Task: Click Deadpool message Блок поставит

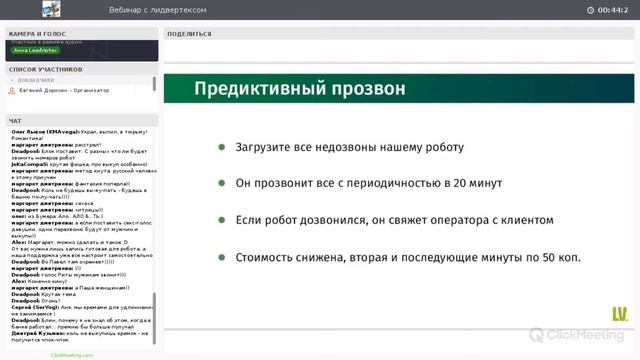Action: 79,154
